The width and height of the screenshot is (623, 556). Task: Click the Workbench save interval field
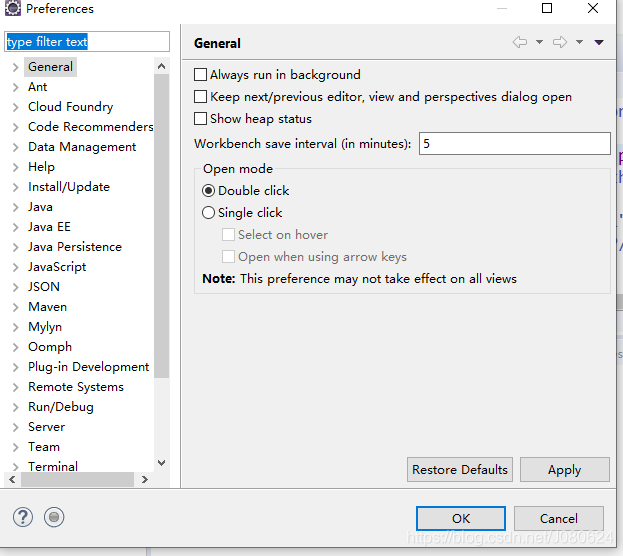pos(515,143)
